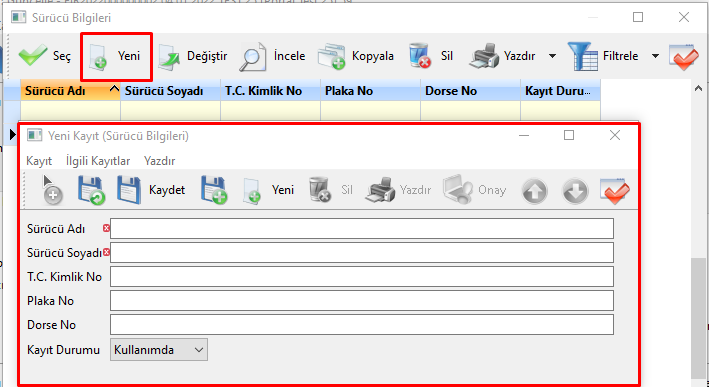Click Yeni in the Yeni Kayıt toolbar
709x387 pixels.
pos(269,190)
